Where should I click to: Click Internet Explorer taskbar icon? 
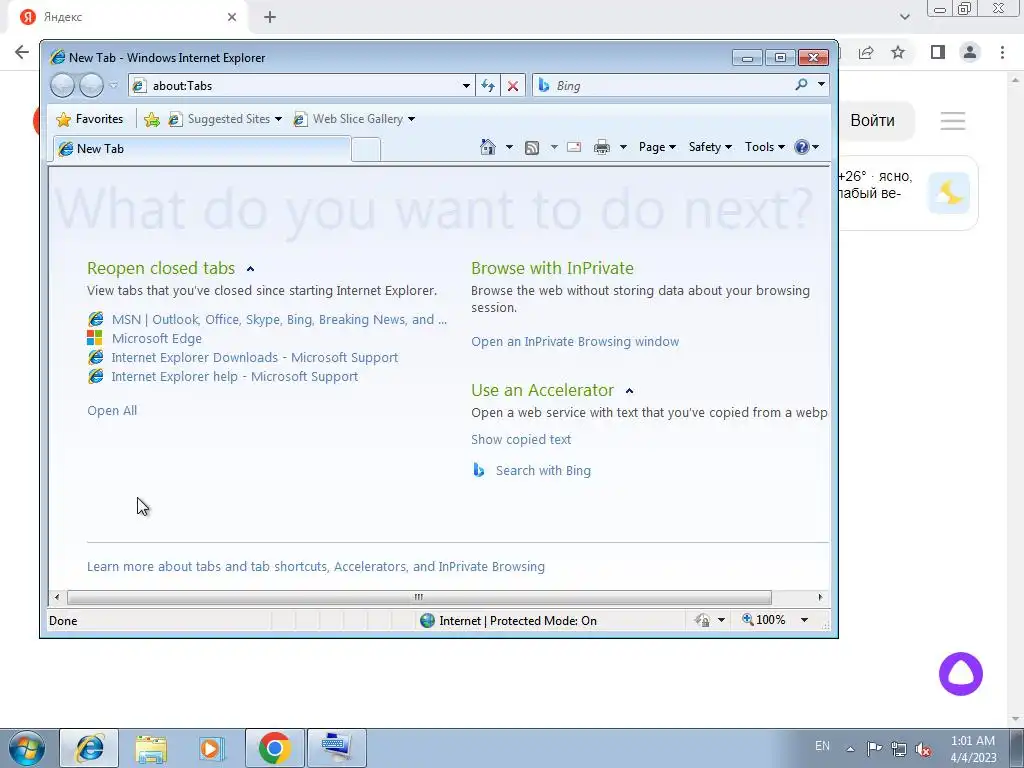tap(89, 748)
